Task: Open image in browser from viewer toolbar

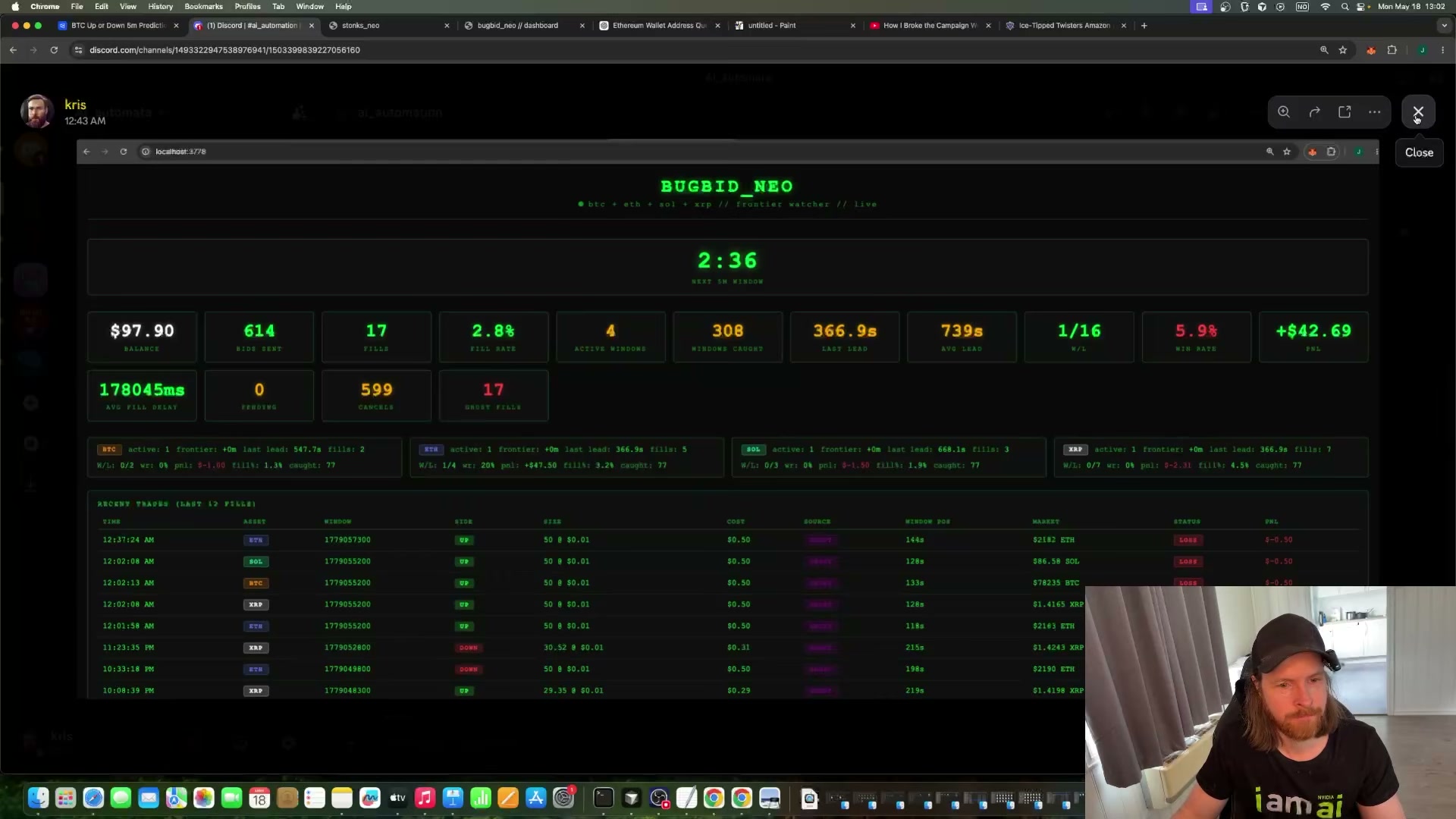Action: (1345, 111)
